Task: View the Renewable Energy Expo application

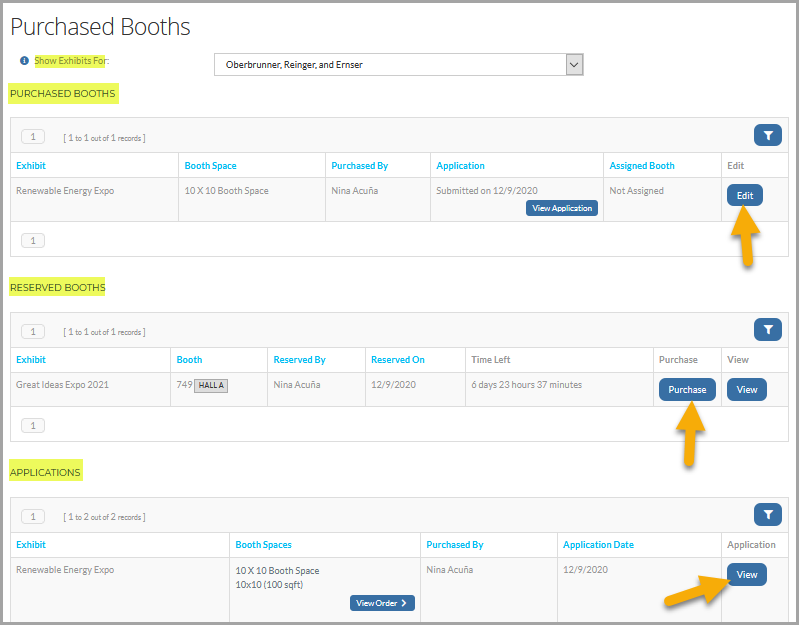Action: point(747,575)
